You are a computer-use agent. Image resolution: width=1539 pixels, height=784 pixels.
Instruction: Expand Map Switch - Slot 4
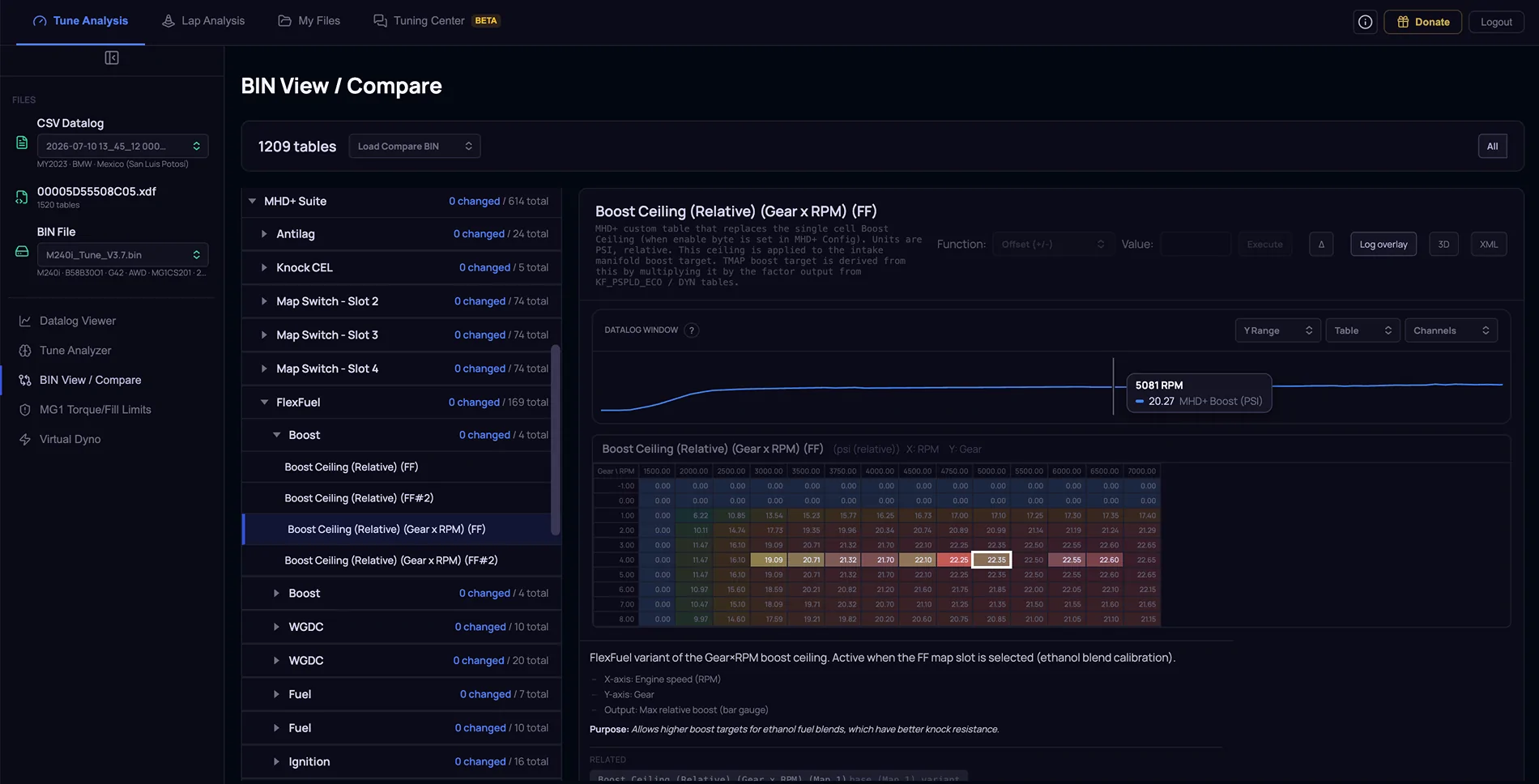click(264, 369)
